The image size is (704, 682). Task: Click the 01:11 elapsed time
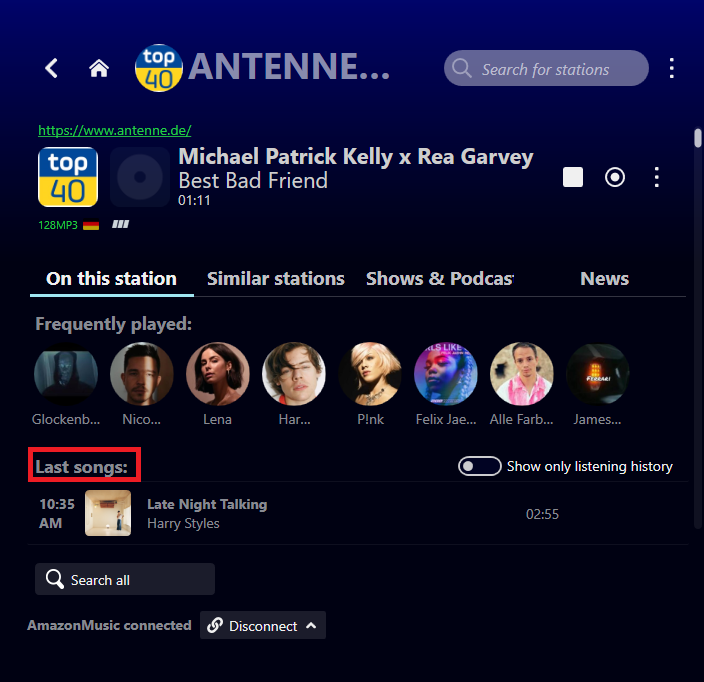[194, 200]
